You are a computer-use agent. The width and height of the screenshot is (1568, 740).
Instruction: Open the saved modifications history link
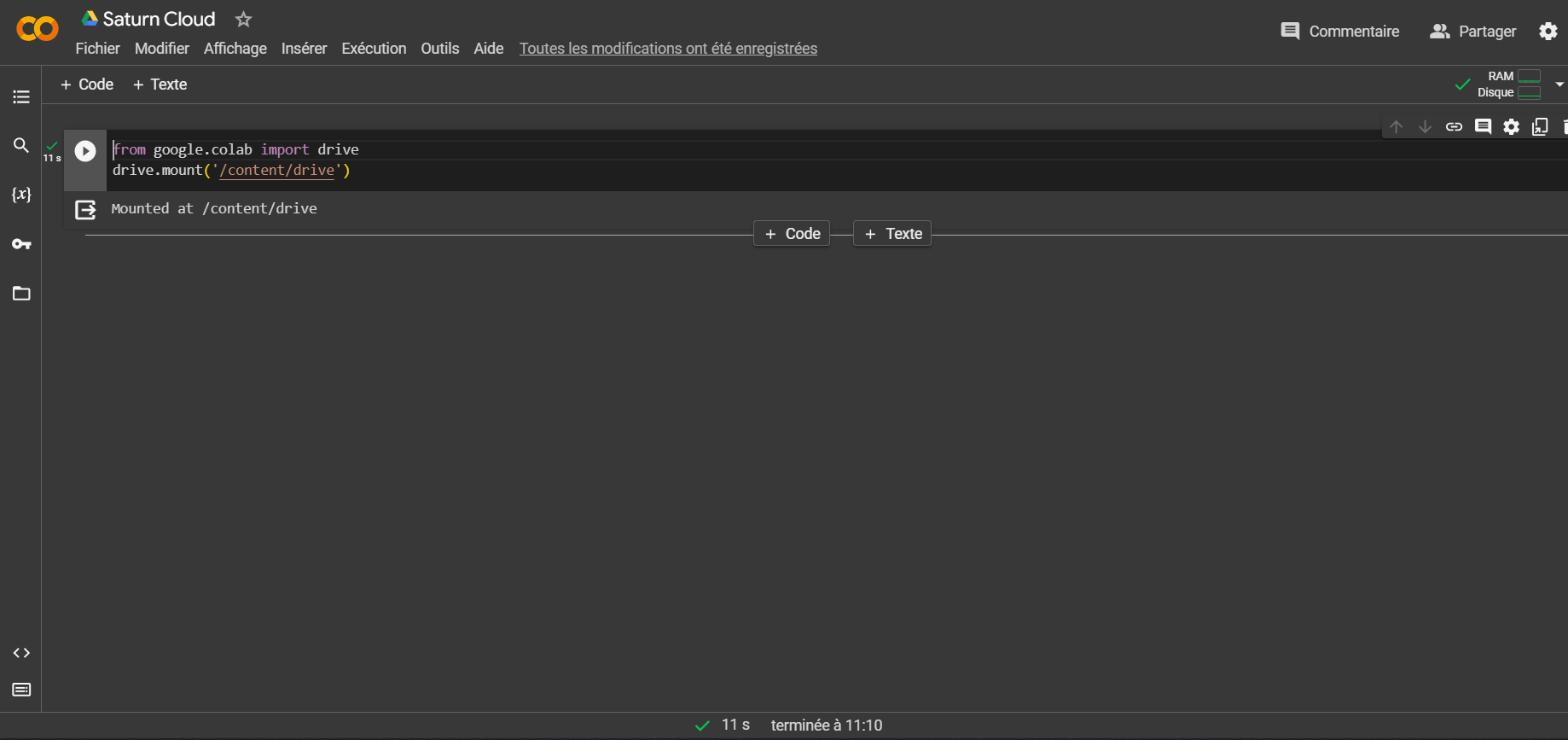[x=668, y=49]
